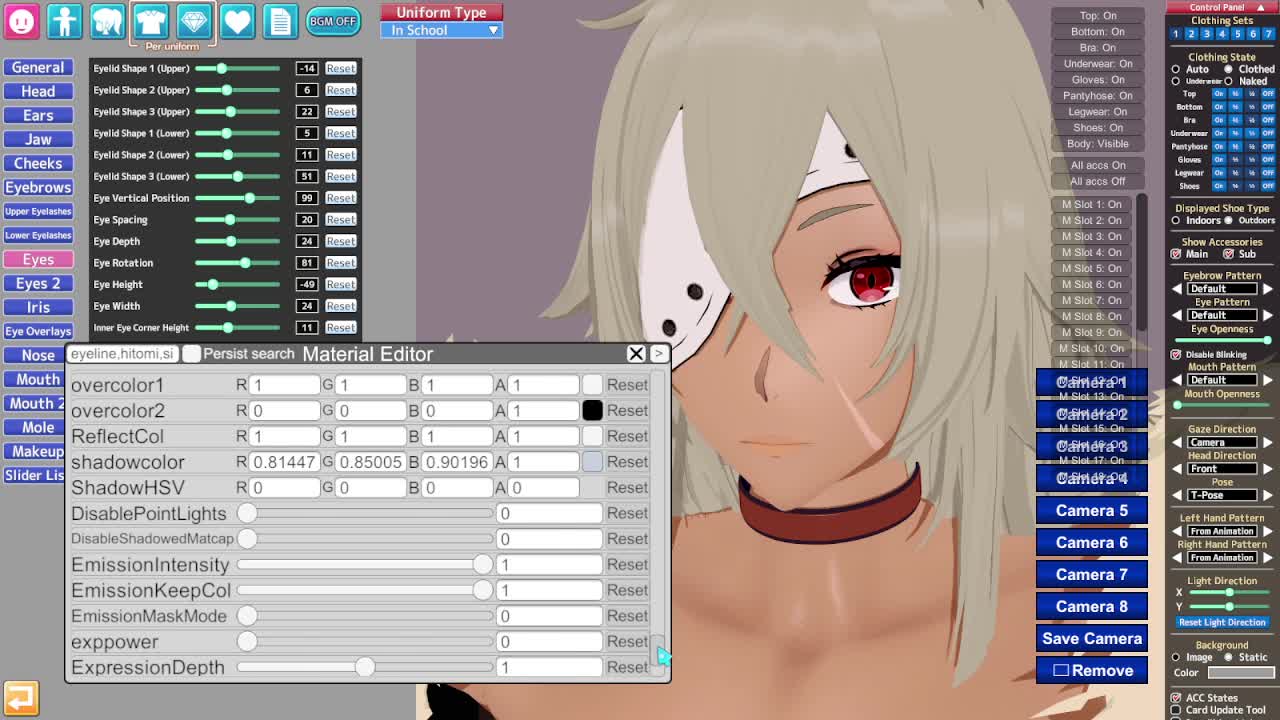Go to next Eyebrow Pattern with right arrow
Screen dimensions: 1280x720
point(1267,288)
